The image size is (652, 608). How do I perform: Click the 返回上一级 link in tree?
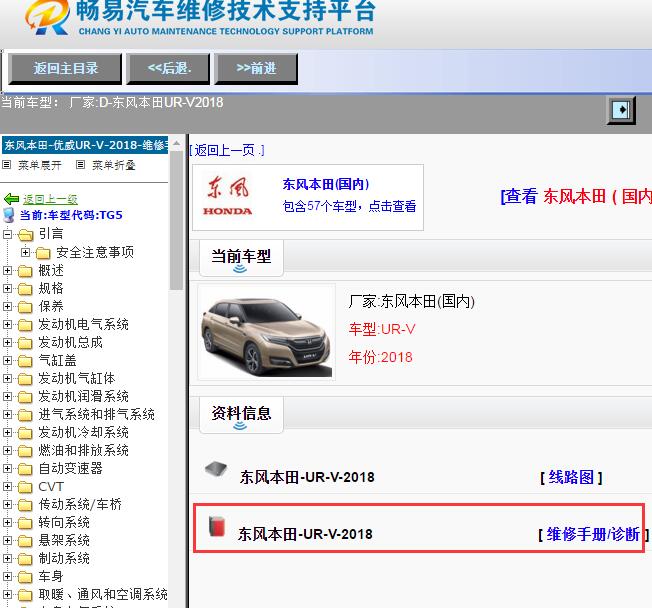[50, 199]
